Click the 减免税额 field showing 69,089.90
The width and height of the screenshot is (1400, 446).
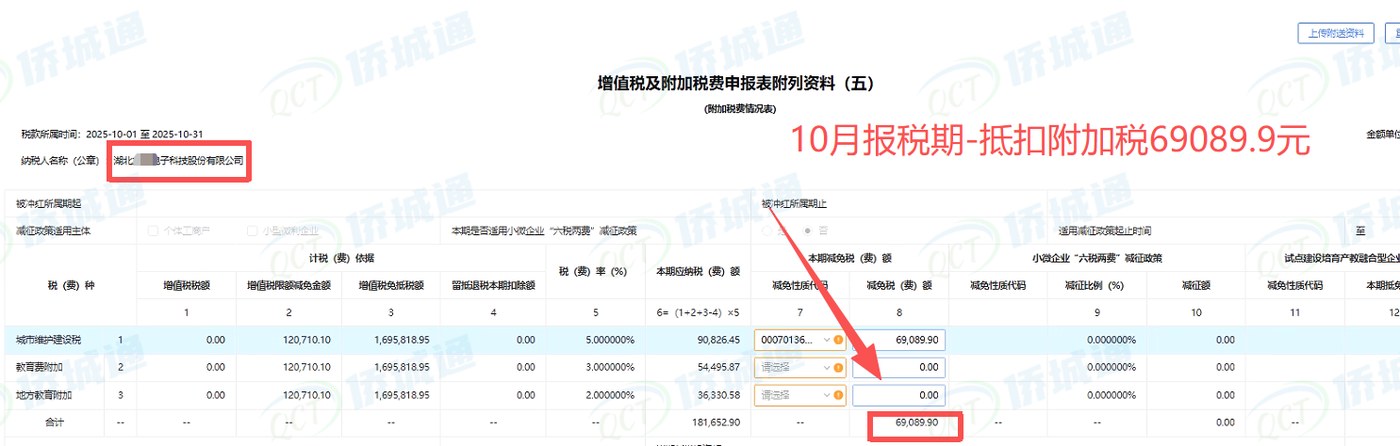[899, 340]
